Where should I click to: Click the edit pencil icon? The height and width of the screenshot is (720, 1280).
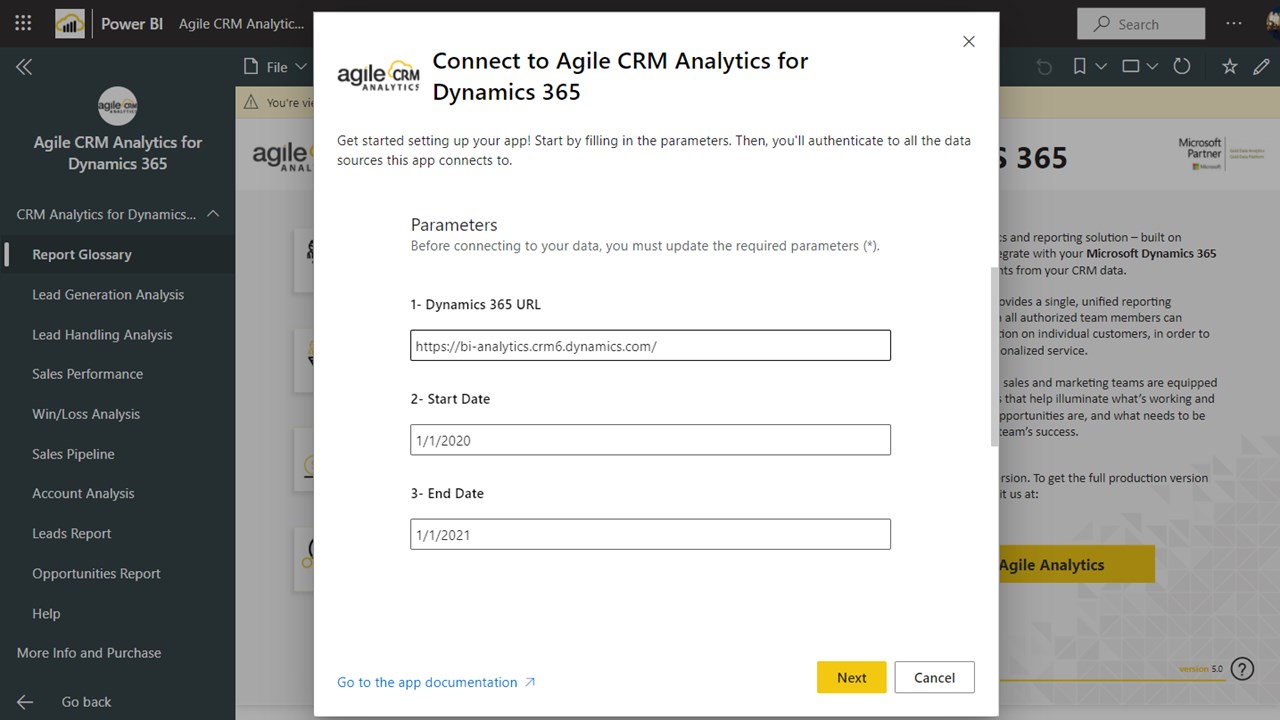1260,67
